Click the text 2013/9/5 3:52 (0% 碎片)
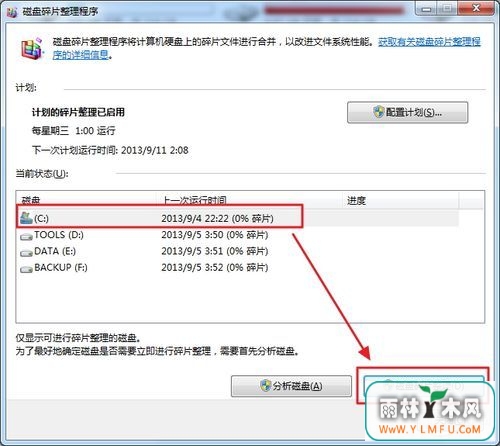The image size is (500, 446). point(215,268)
